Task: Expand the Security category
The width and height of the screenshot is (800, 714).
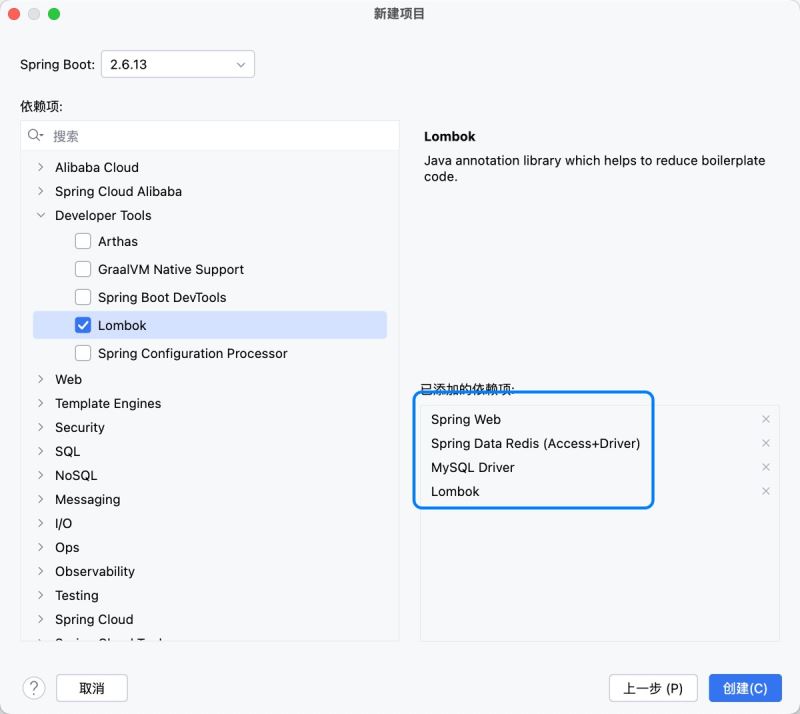Action: pyautogui.click(x=41, y=427)
